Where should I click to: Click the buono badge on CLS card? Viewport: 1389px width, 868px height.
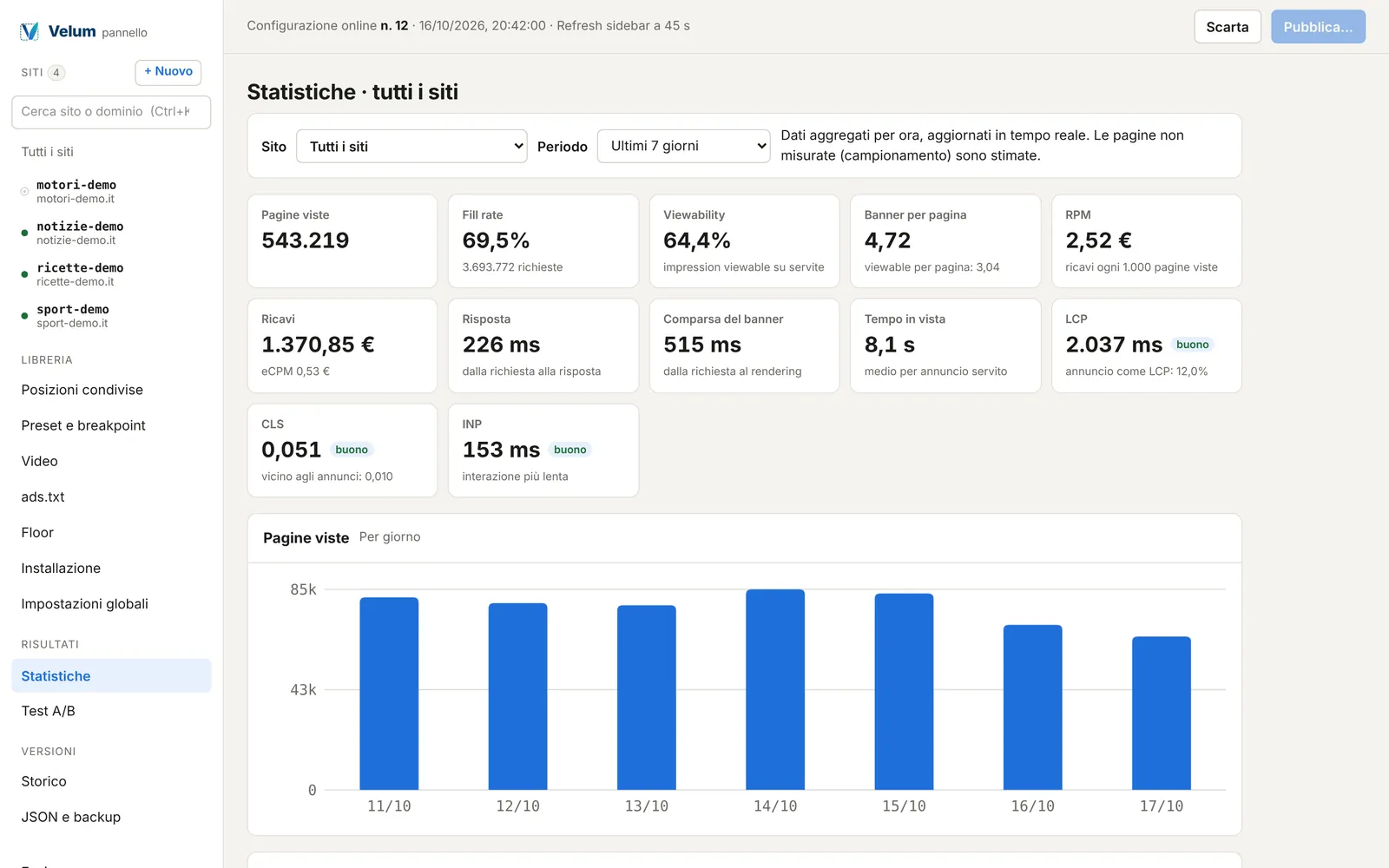click(x=352, y=450)
